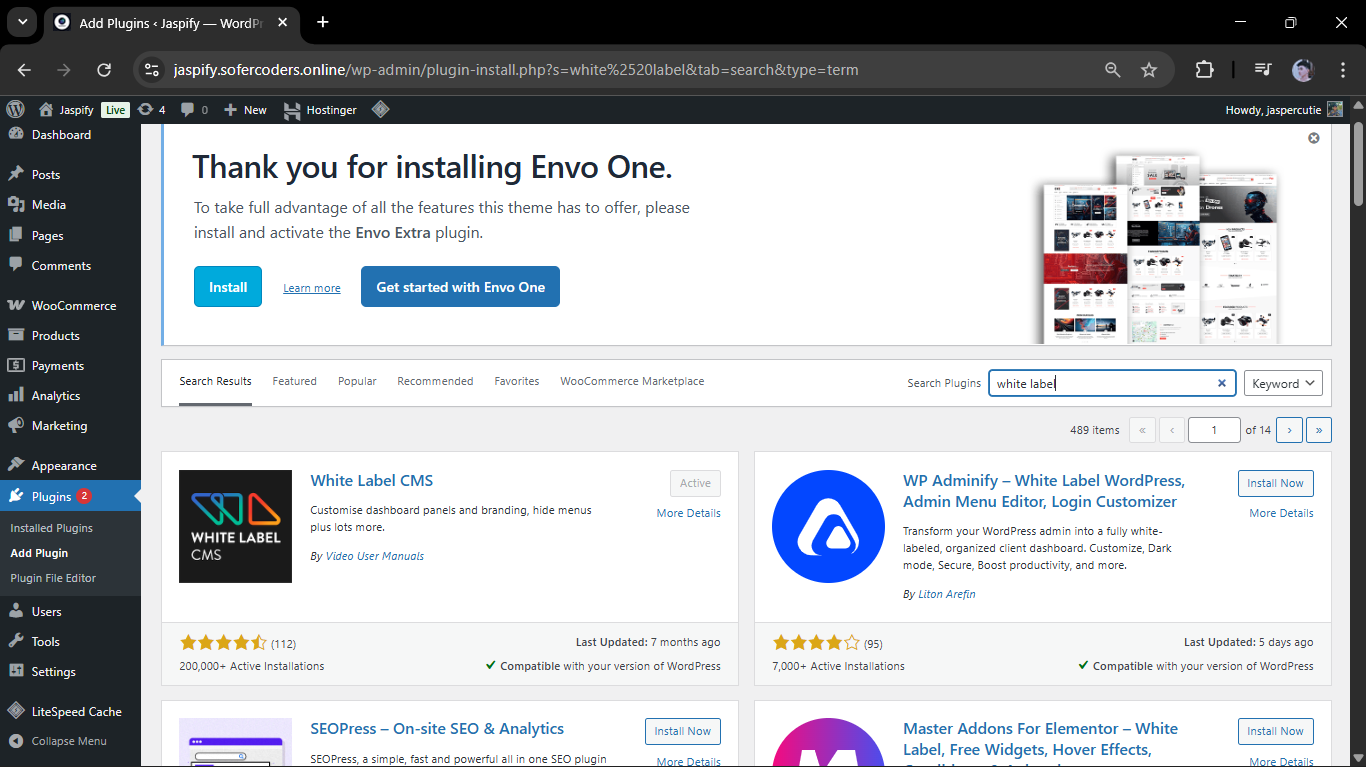Switch to the Featured tab
This screenshot has height=767, width=1366.
pos(294,381)
